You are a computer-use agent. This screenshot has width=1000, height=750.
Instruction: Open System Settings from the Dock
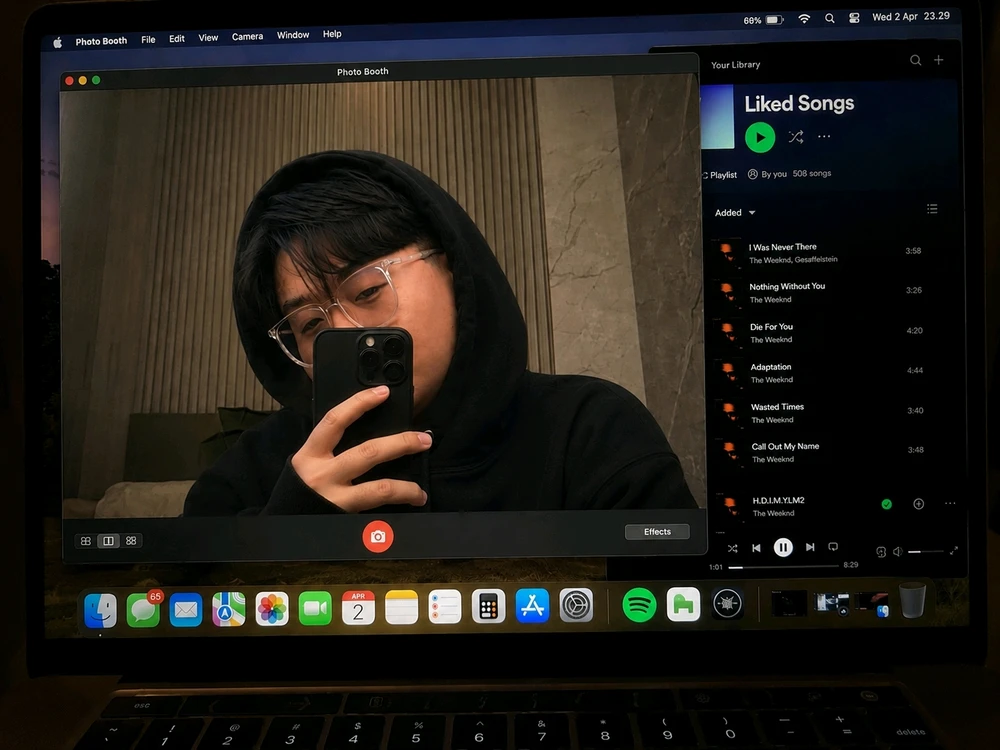coord(576,605)
